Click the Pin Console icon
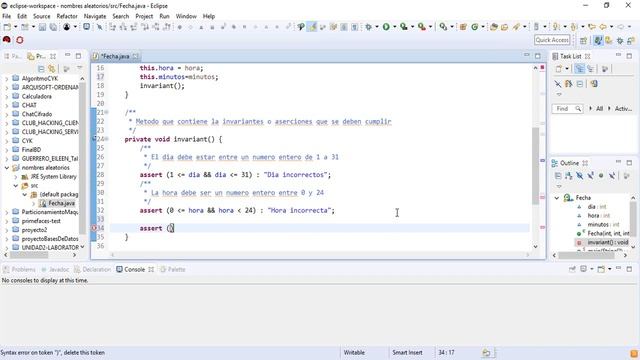The width and height of the screenshot is (640, 360). pyautogui.click(x=572, y=269)
